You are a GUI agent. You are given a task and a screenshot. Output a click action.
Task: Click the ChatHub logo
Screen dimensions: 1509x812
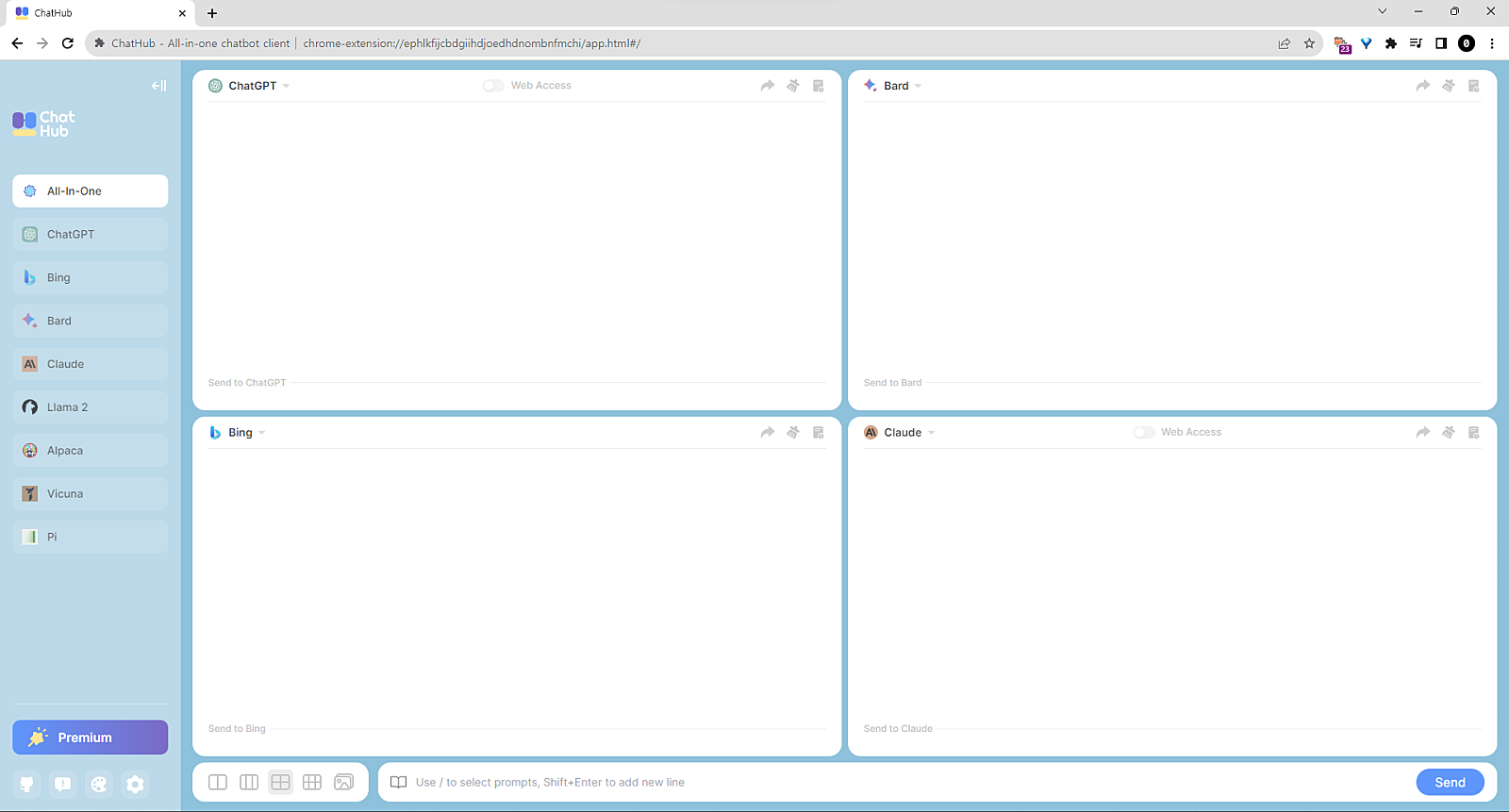(43, 124)
